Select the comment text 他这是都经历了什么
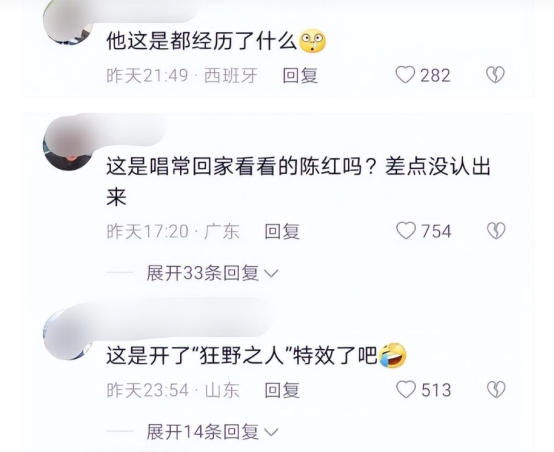The image size is (554, 452). (x=201, y=42)
